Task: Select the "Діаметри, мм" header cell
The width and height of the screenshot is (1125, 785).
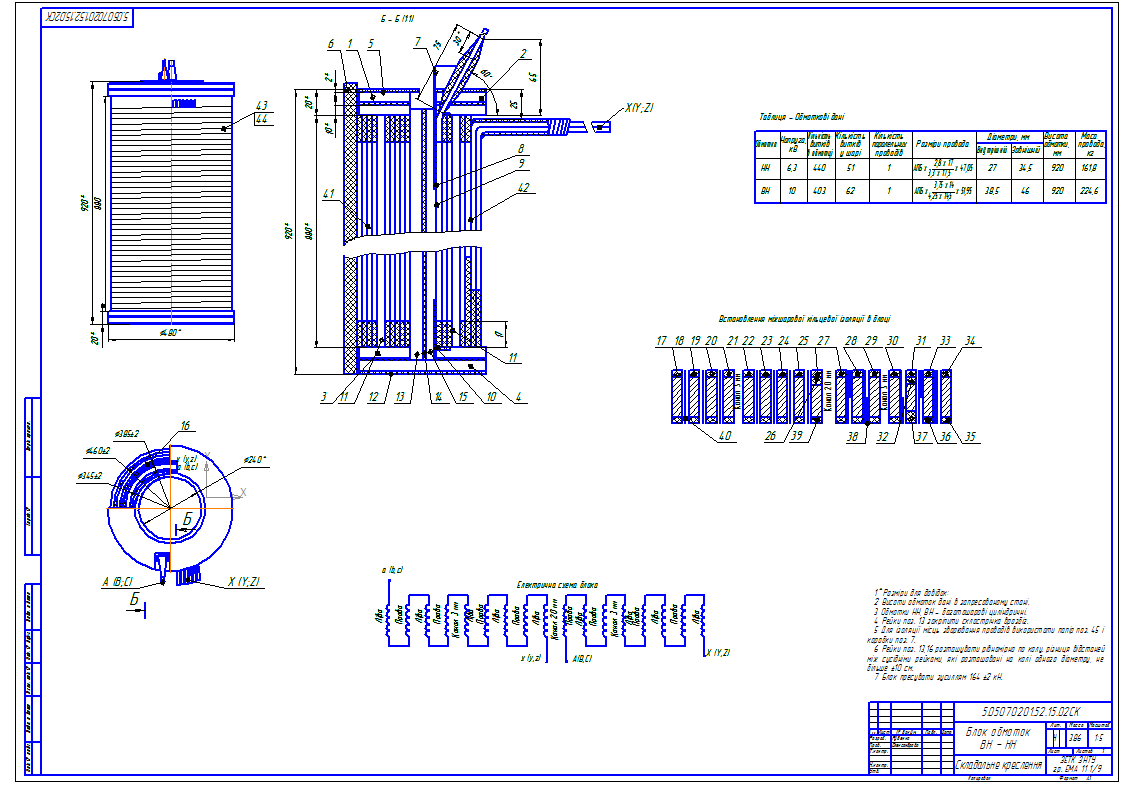Action: (1008, 136)
